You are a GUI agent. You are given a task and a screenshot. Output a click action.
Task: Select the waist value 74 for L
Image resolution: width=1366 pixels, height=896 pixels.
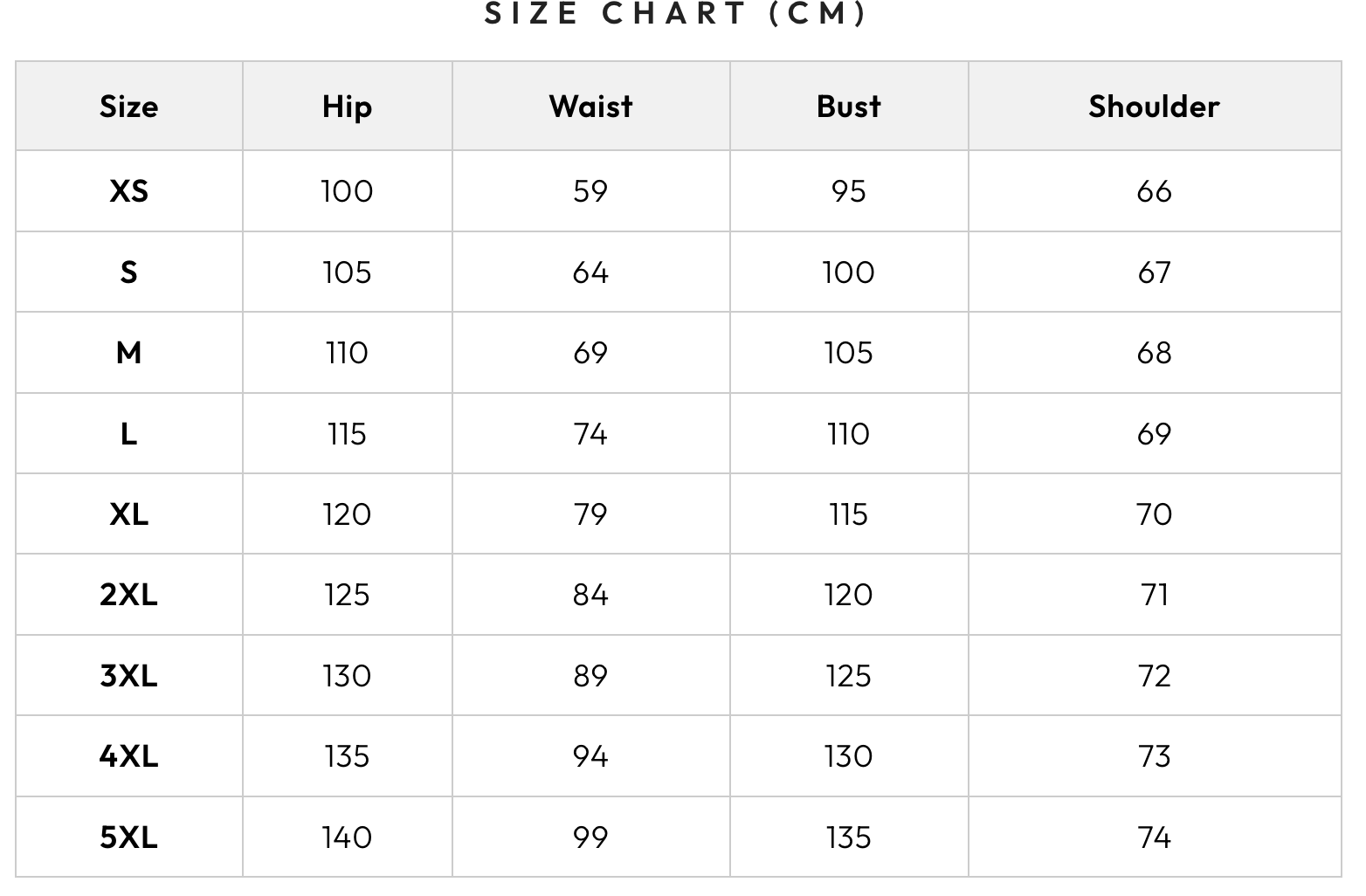[590, 434]
